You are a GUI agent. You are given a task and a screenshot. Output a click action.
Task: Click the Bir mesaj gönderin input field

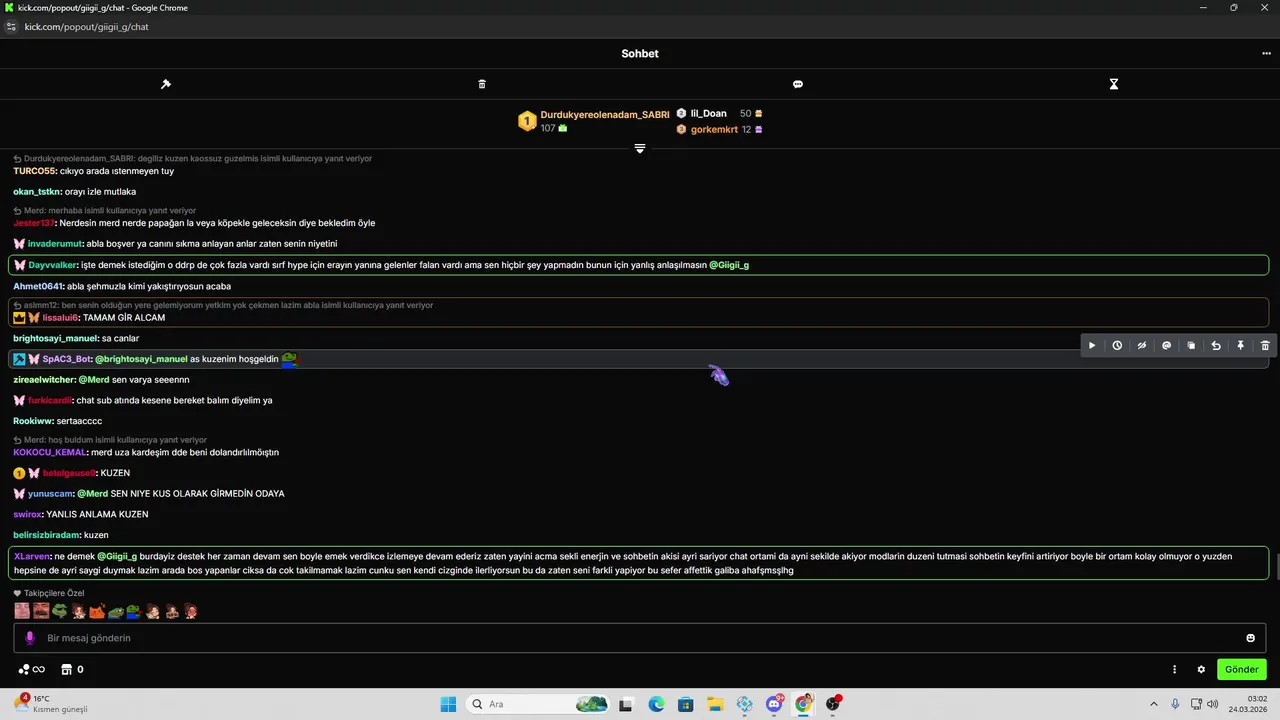coord(640,638)
